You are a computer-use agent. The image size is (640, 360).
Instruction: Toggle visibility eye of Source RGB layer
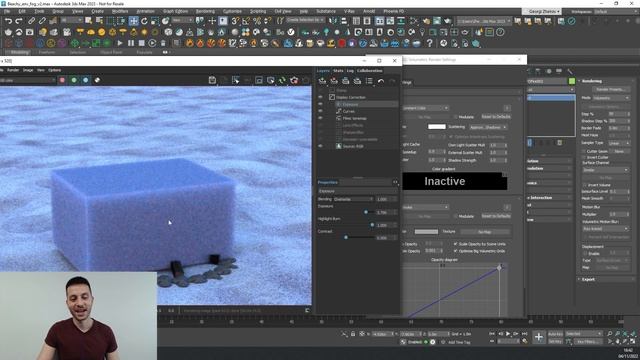320,146
